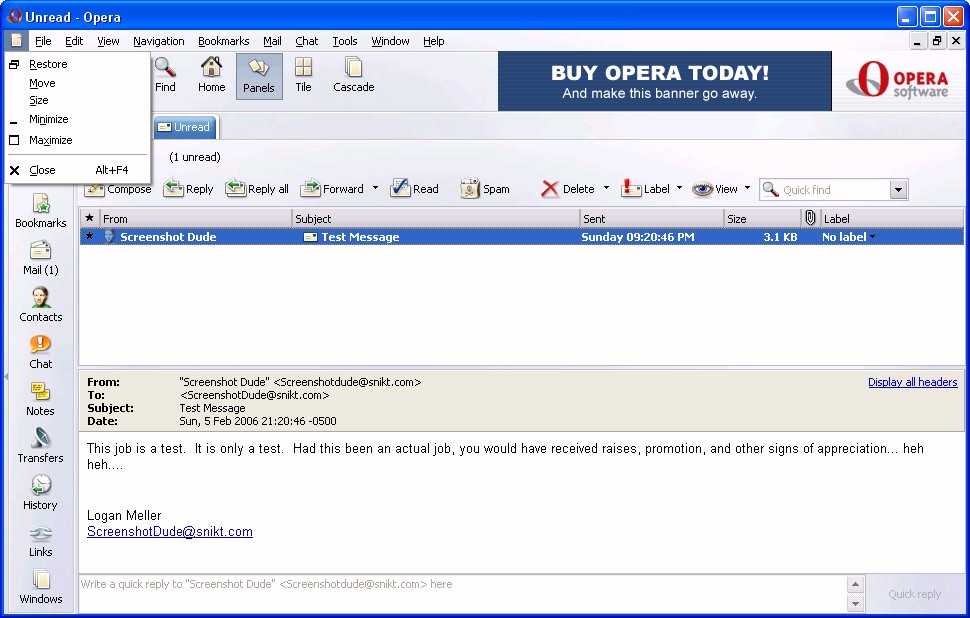The height and width of the screenshot is (618, 970).
Task: Open the Quick find dropdown arrow
Action: point(898,190)
